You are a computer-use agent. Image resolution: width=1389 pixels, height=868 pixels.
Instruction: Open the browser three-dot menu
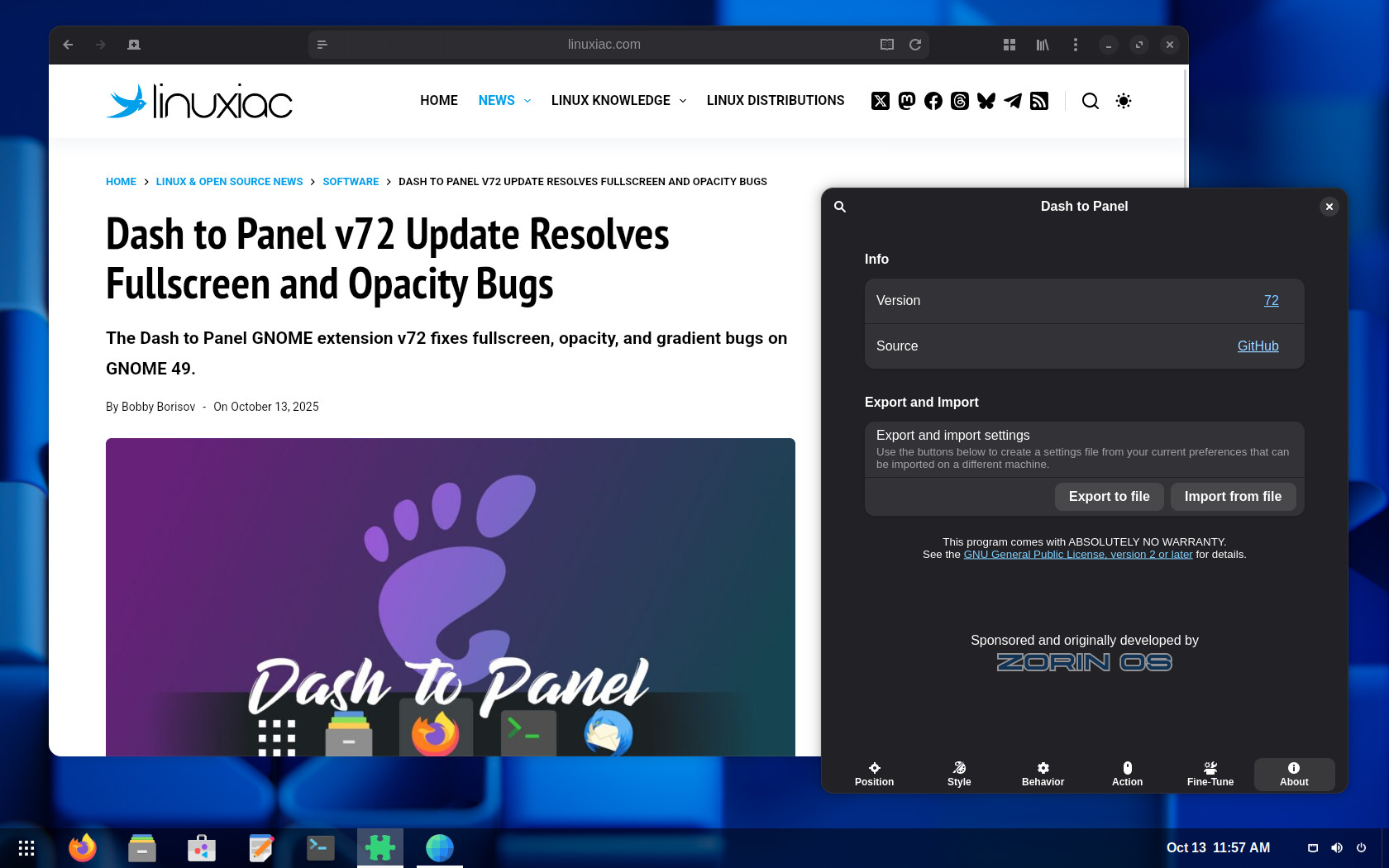[x=1075, y=45]
